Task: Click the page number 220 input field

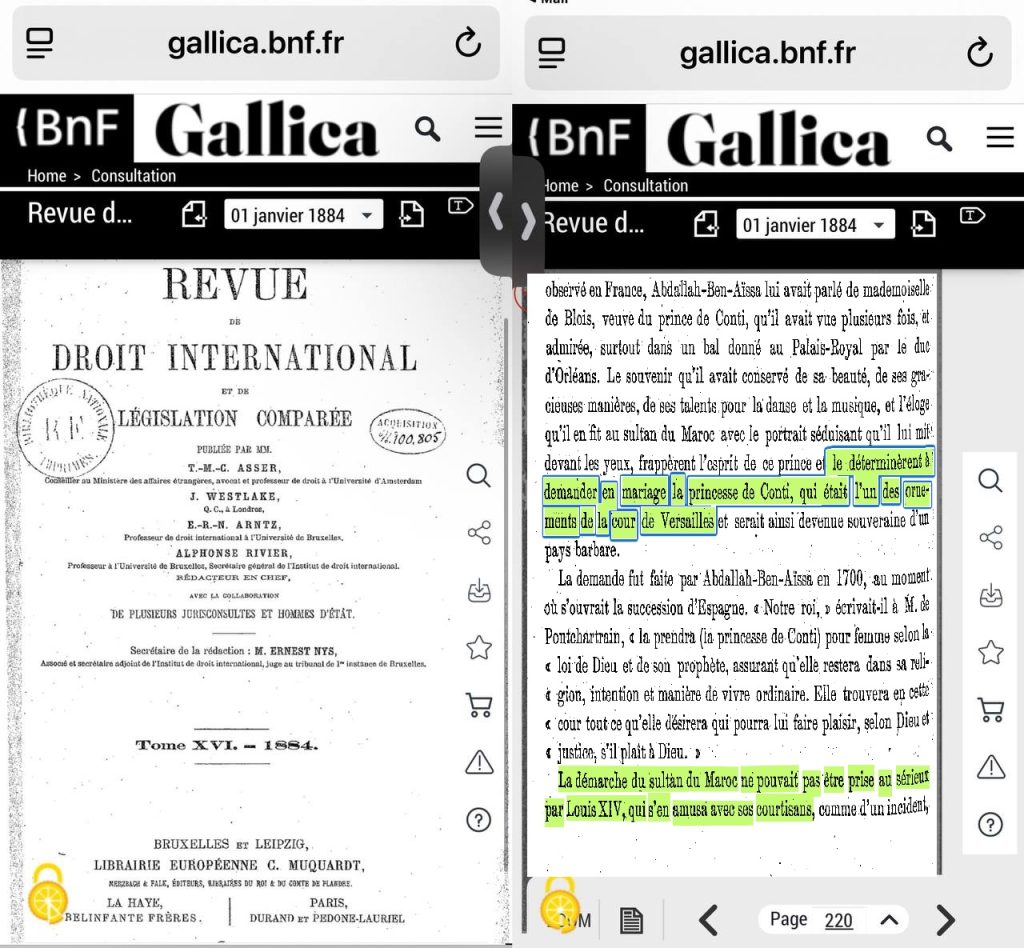Action: pyautogui.click(x=838, y=920)
